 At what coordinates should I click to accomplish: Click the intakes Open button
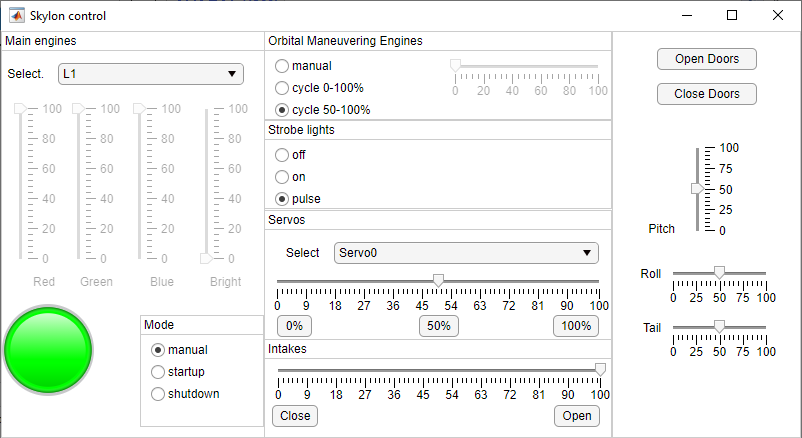(x=577, y=416)
